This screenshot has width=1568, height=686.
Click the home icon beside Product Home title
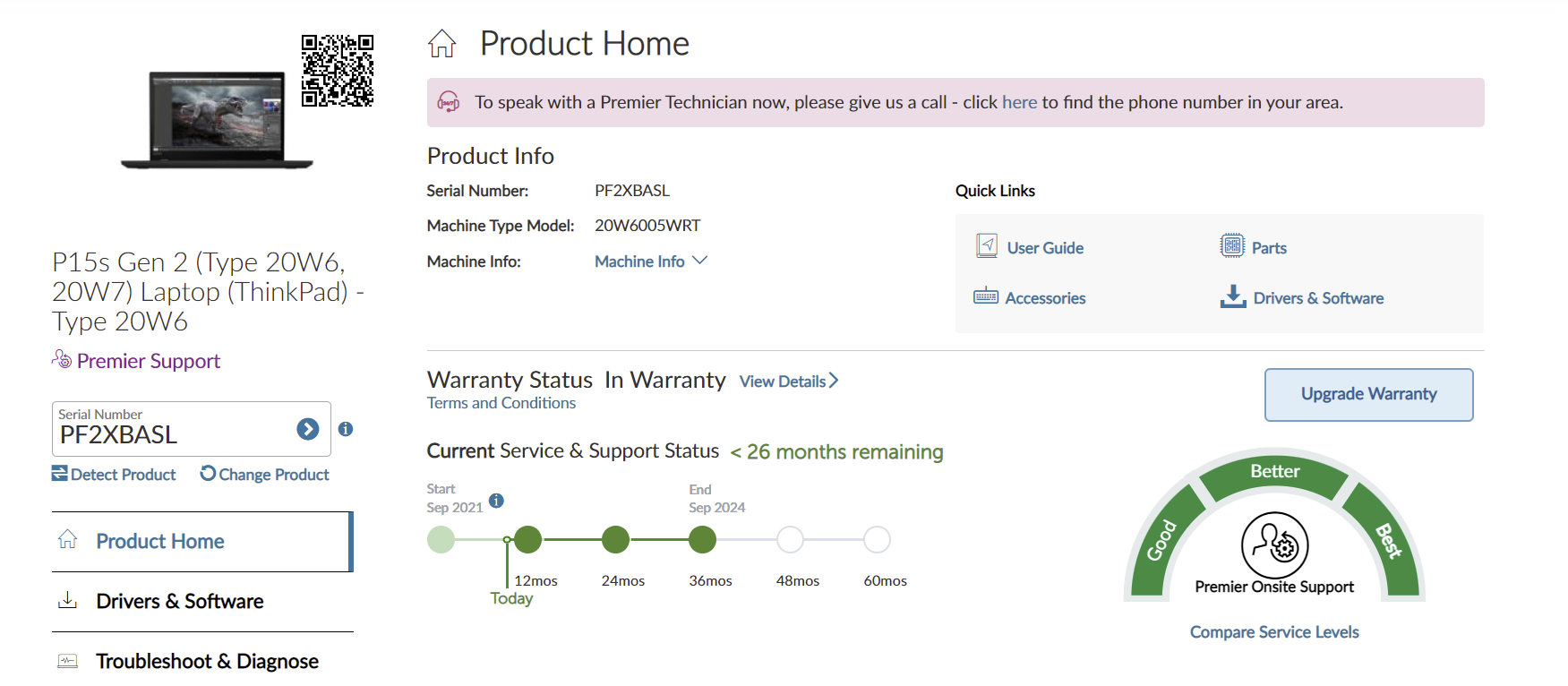pos(441,44)
